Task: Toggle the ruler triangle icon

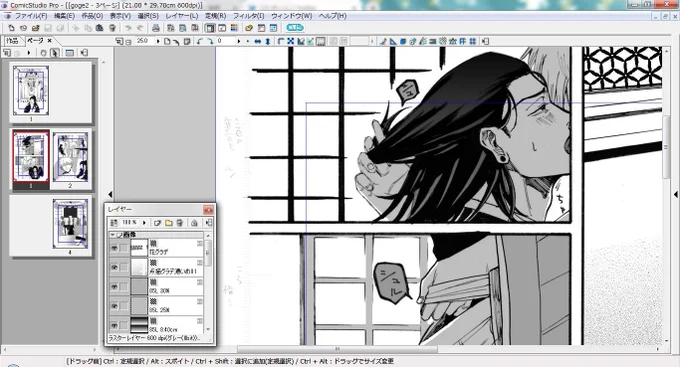Action: [393, 41]
